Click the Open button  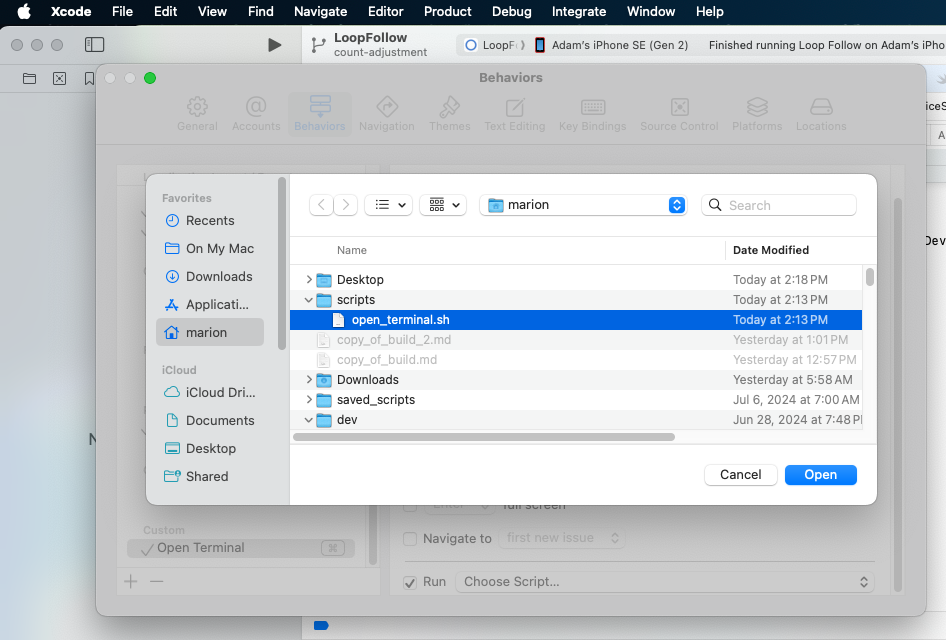[x=820, y=475]
